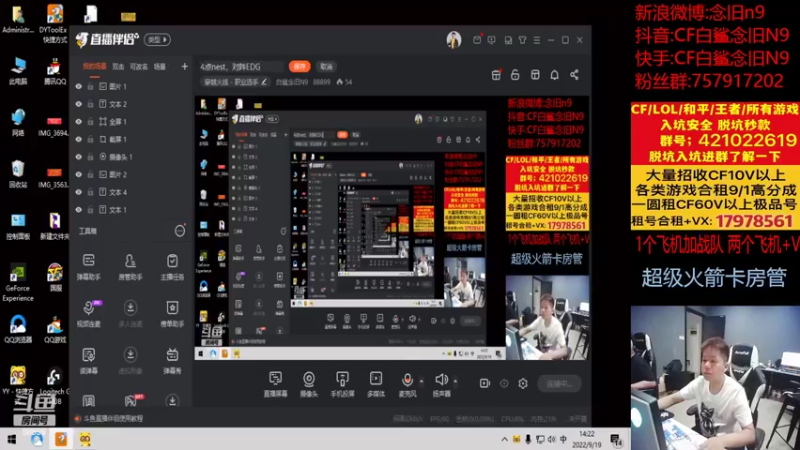Click the user avatar in title bar
The height and width of the screenshot is (450, 800).
point(454,39)
